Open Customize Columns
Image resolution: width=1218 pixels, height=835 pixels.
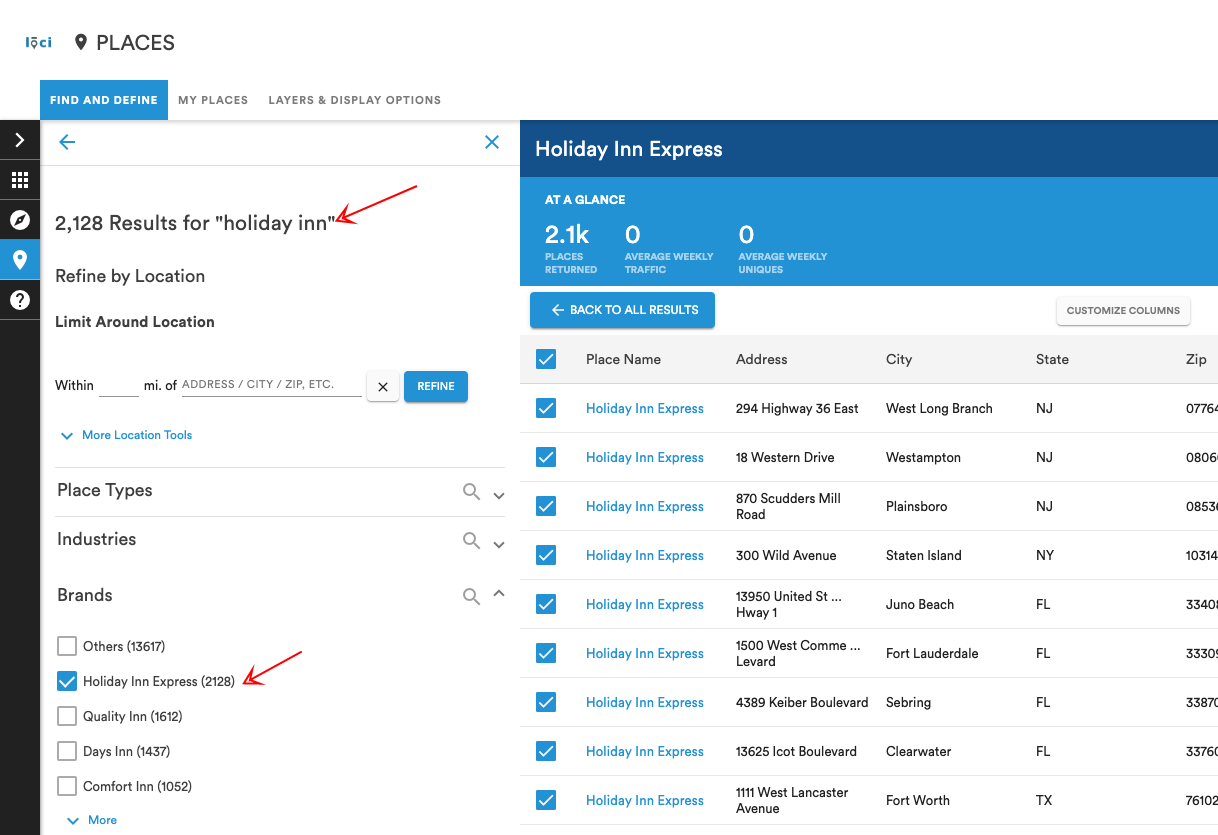(1123, 310)
